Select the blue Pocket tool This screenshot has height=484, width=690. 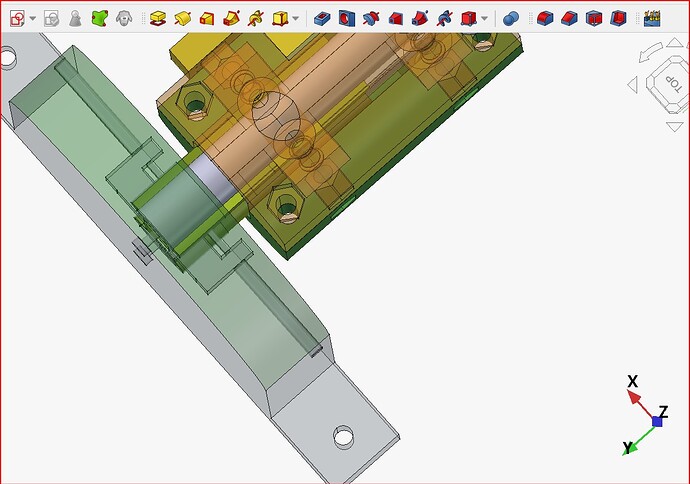(x=322, y=18)
